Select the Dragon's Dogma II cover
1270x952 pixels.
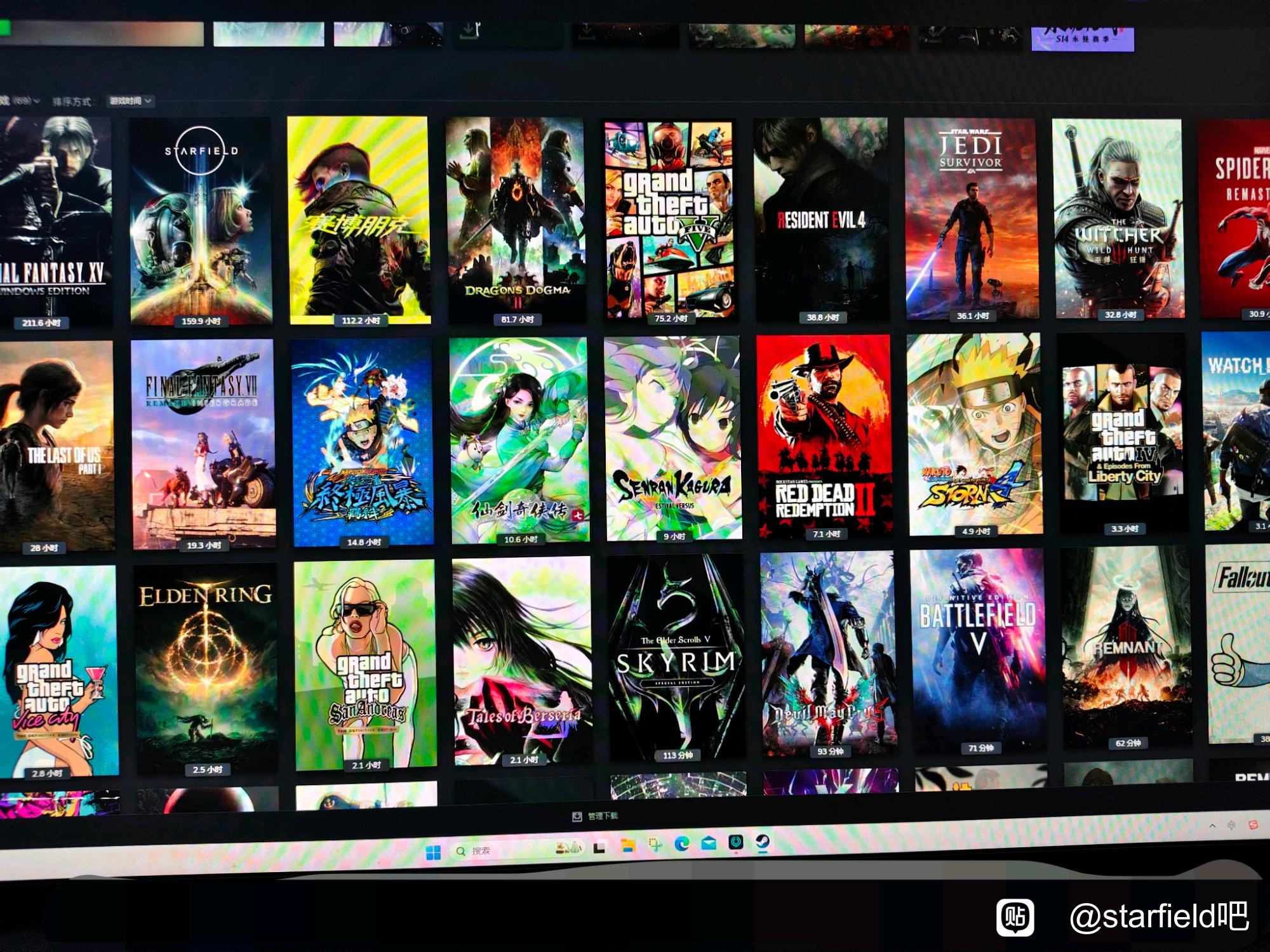[516, 219]
